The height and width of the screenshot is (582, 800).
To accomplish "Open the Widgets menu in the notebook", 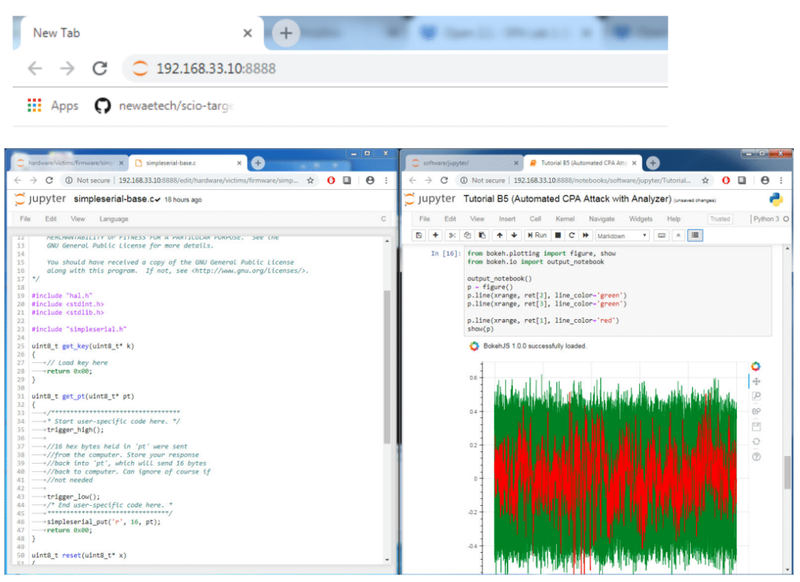I will 640,218.
